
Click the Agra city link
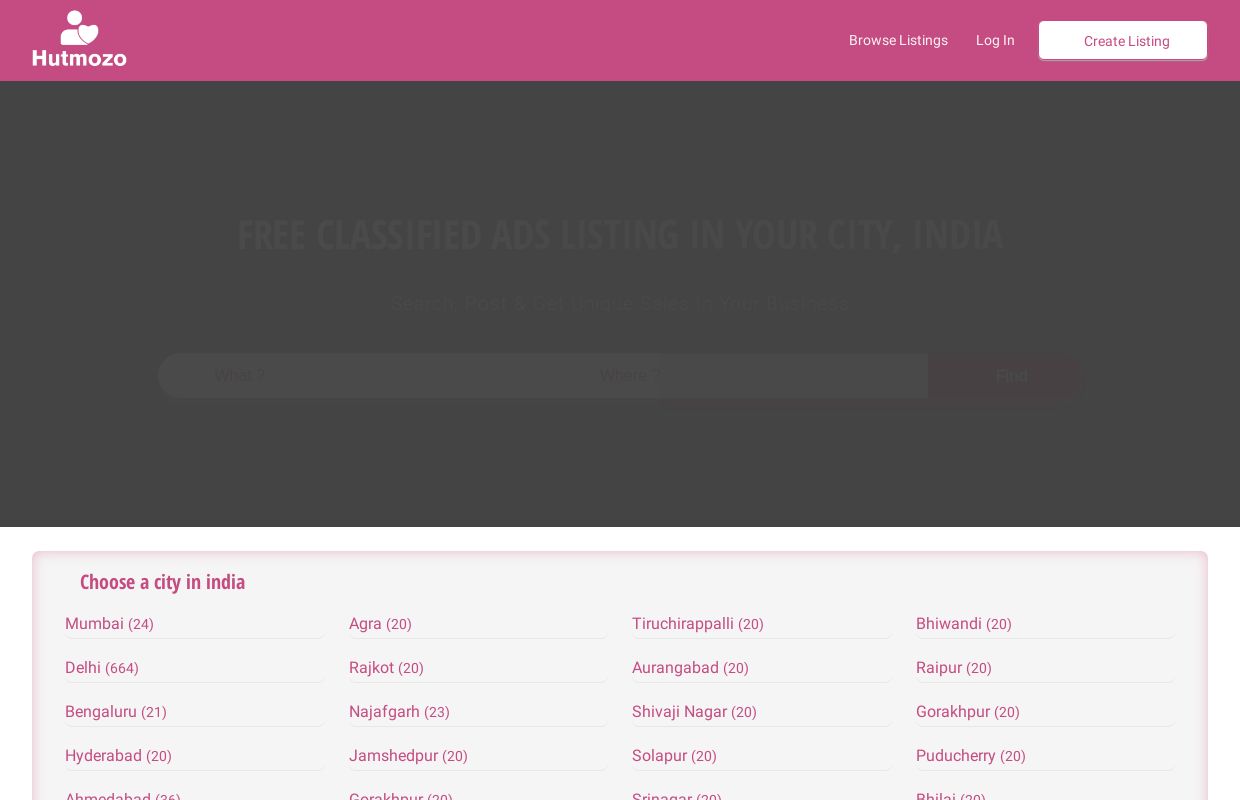[366, 623]
